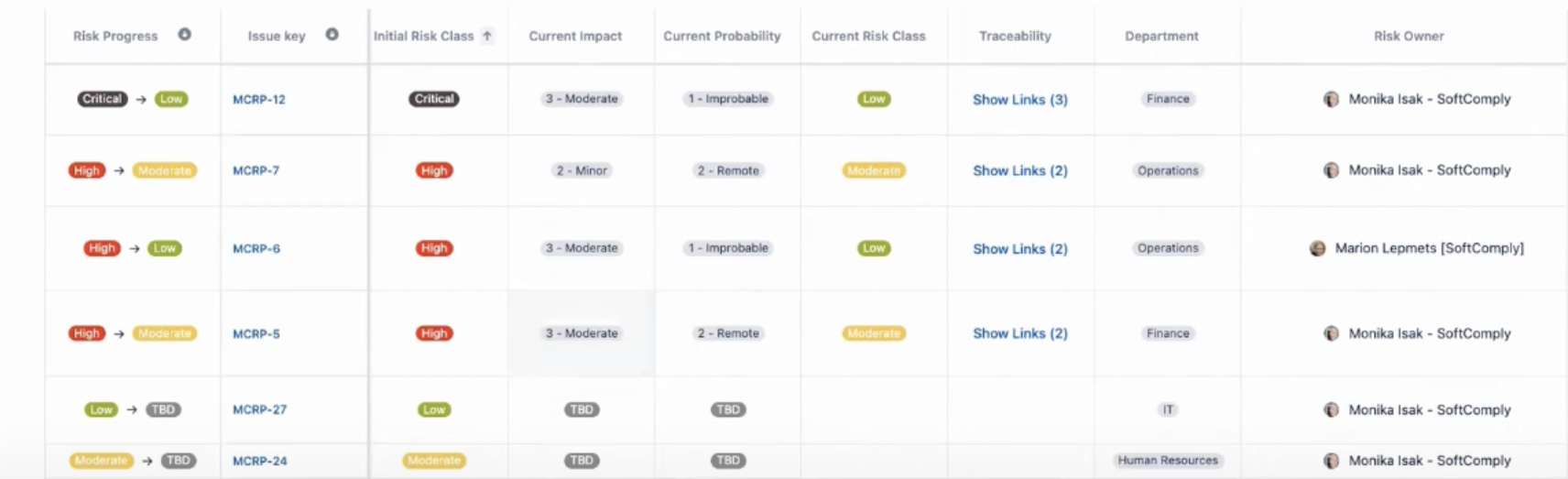Click the Human Resources department tag
1568x479 pixels.
(1168, 461)
